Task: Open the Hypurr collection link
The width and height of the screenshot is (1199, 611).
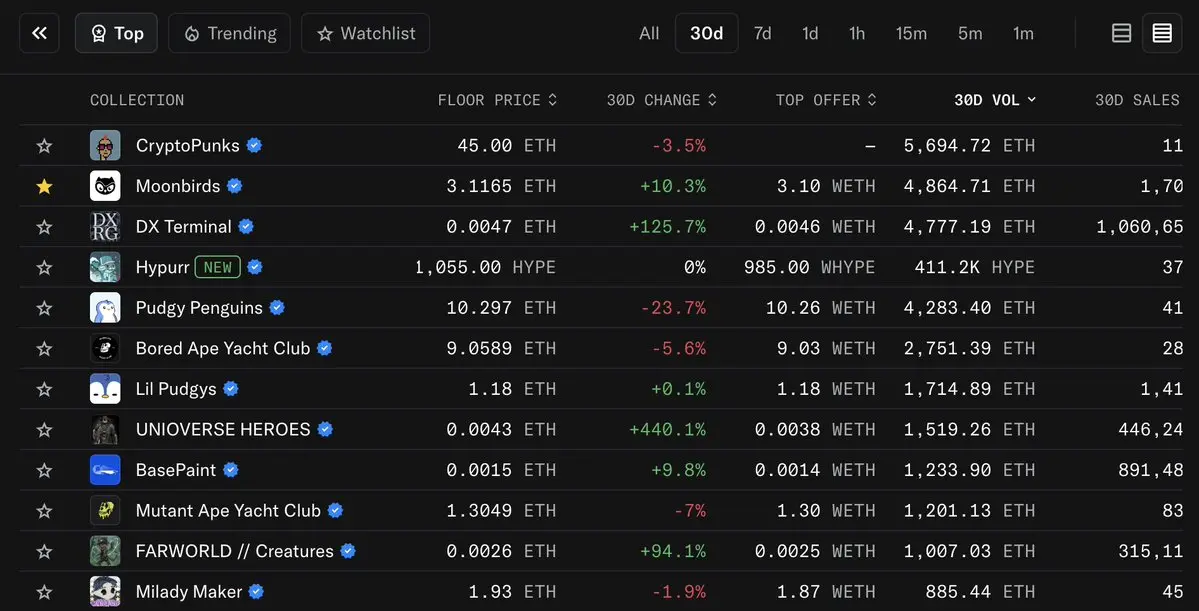Action: point(162,267)
